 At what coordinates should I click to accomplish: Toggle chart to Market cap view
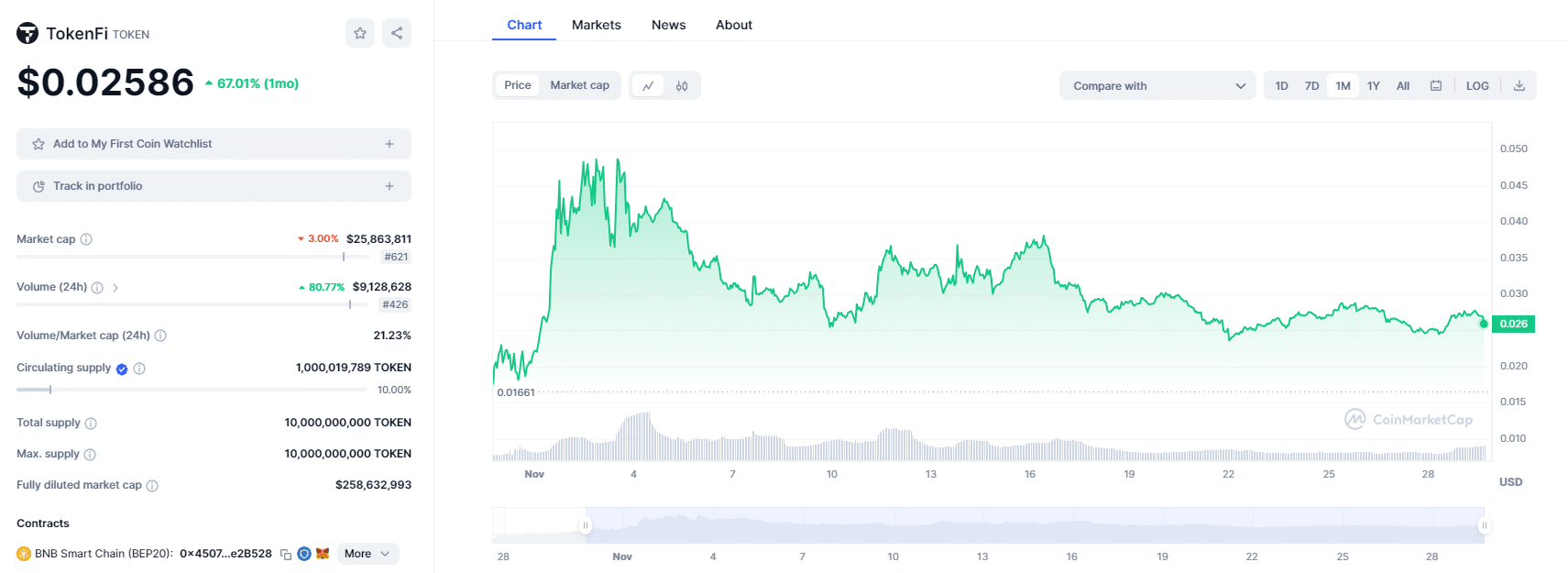coord(579,85)
